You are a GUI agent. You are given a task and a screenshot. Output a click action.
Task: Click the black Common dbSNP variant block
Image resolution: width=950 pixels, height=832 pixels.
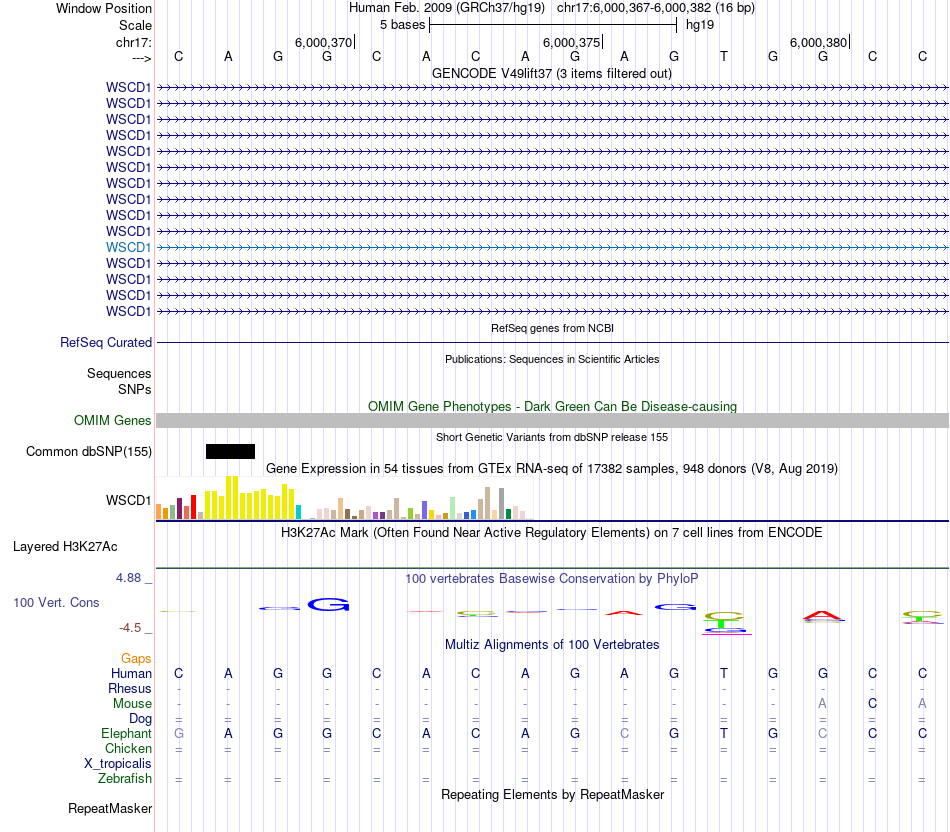(230, 451)
